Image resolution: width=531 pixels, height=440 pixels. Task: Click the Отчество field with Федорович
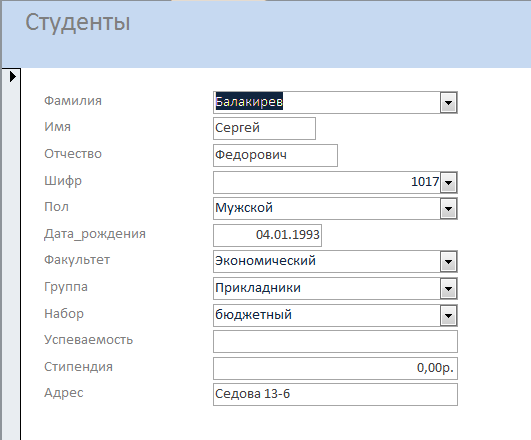(x=275, y=155)
